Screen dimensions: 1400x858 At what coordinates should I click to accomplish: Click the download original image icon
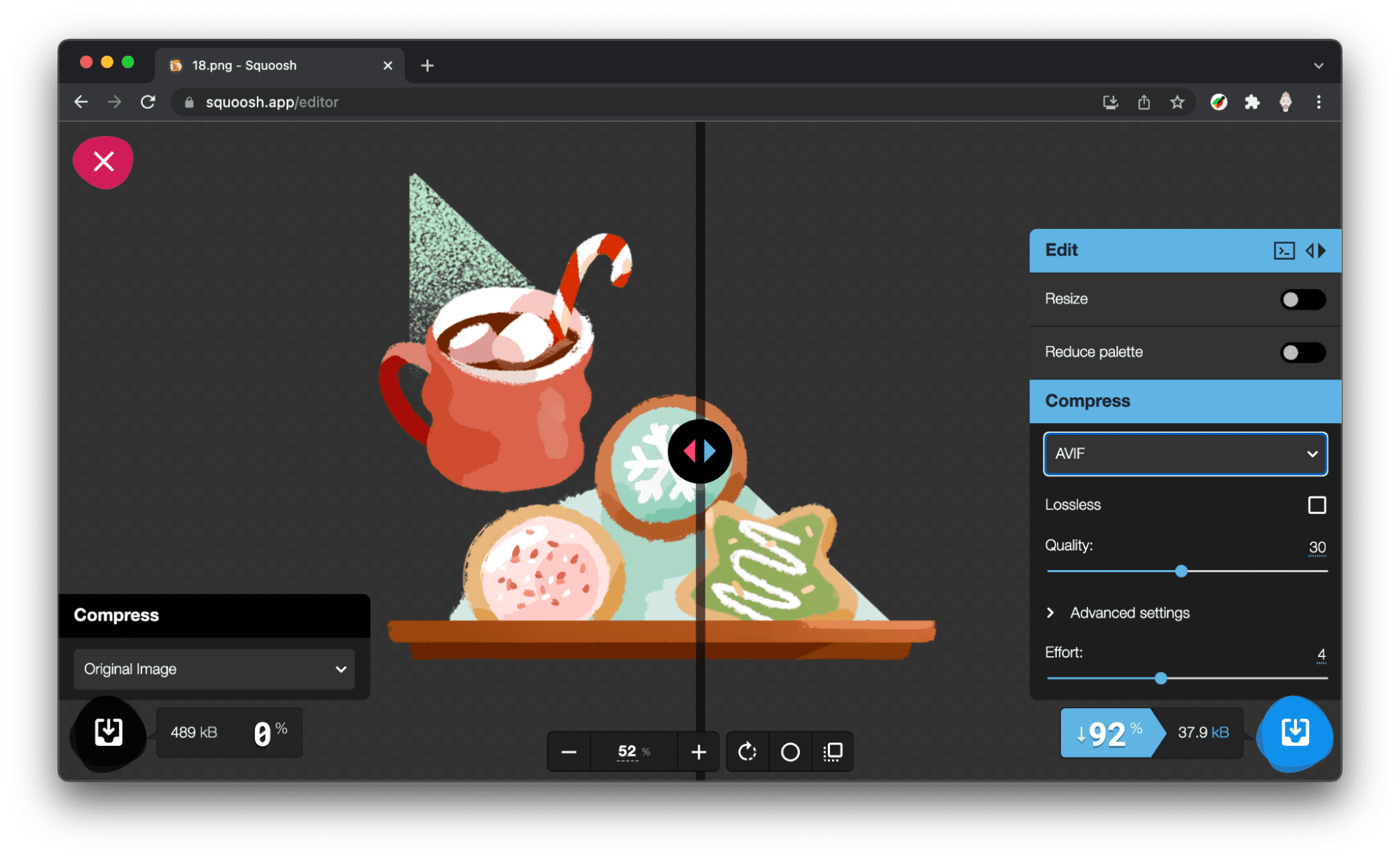pyautogui.click(x=108, y=730)
